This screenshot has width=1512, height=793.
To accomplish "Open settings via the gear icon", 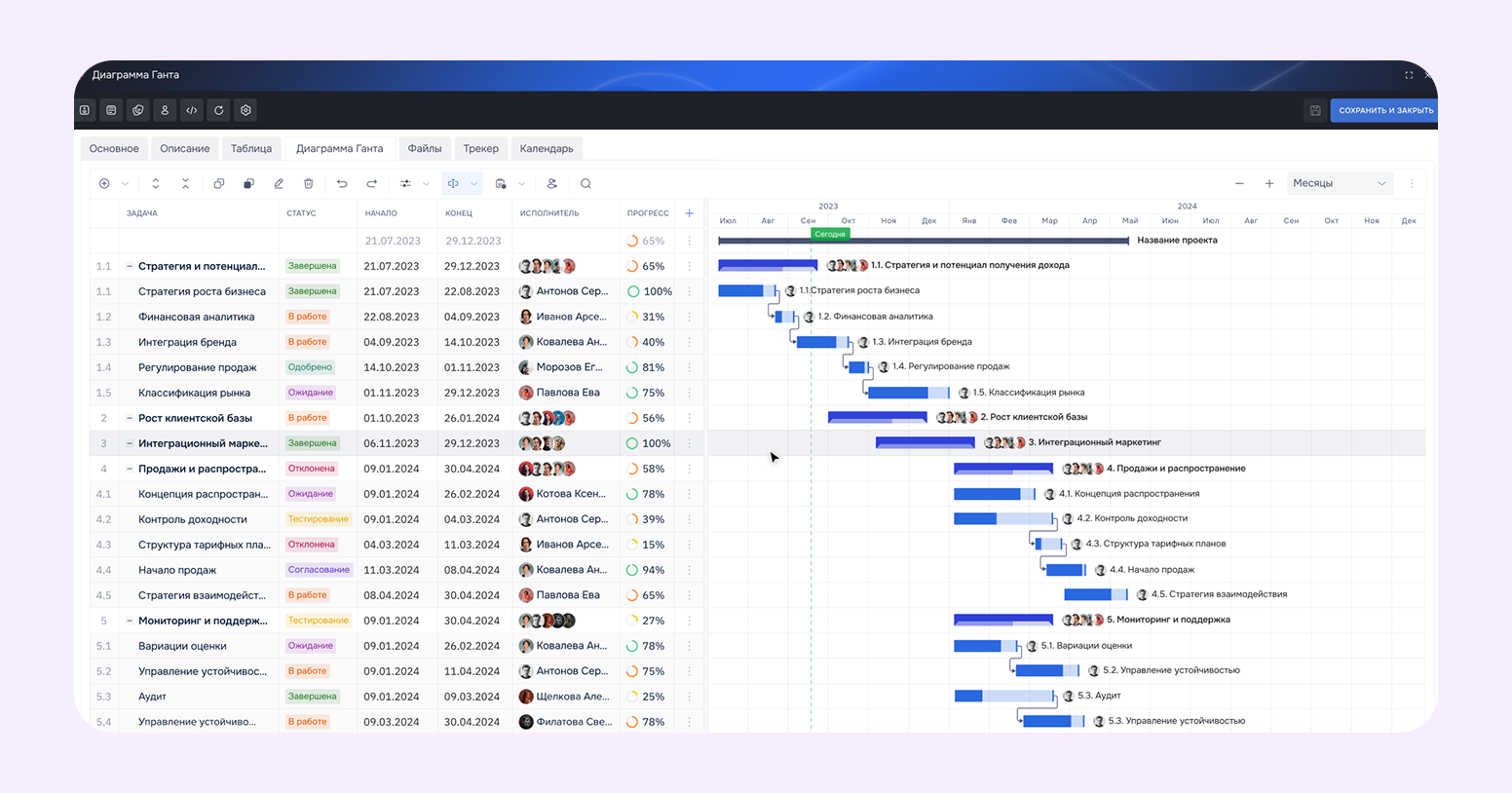I will coord(246,110).
